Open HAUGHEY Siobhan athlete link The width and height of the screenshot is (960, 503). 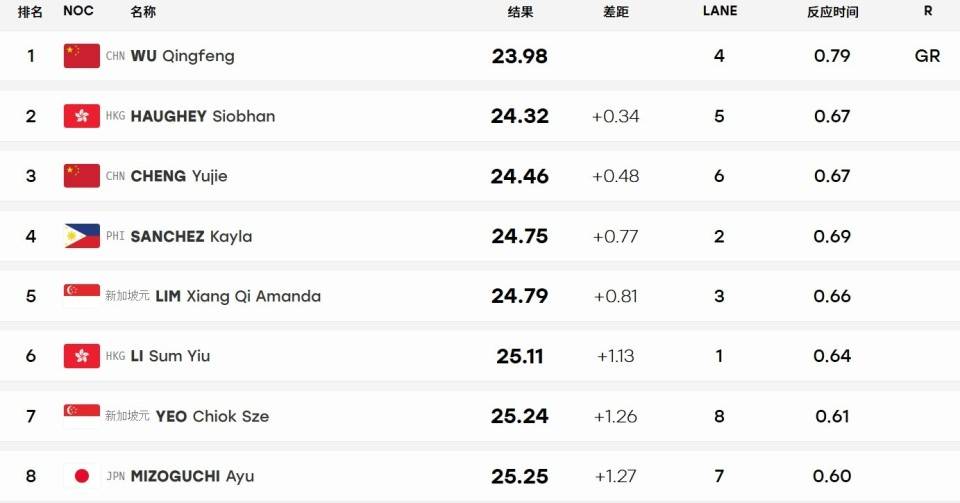(203, 116)
